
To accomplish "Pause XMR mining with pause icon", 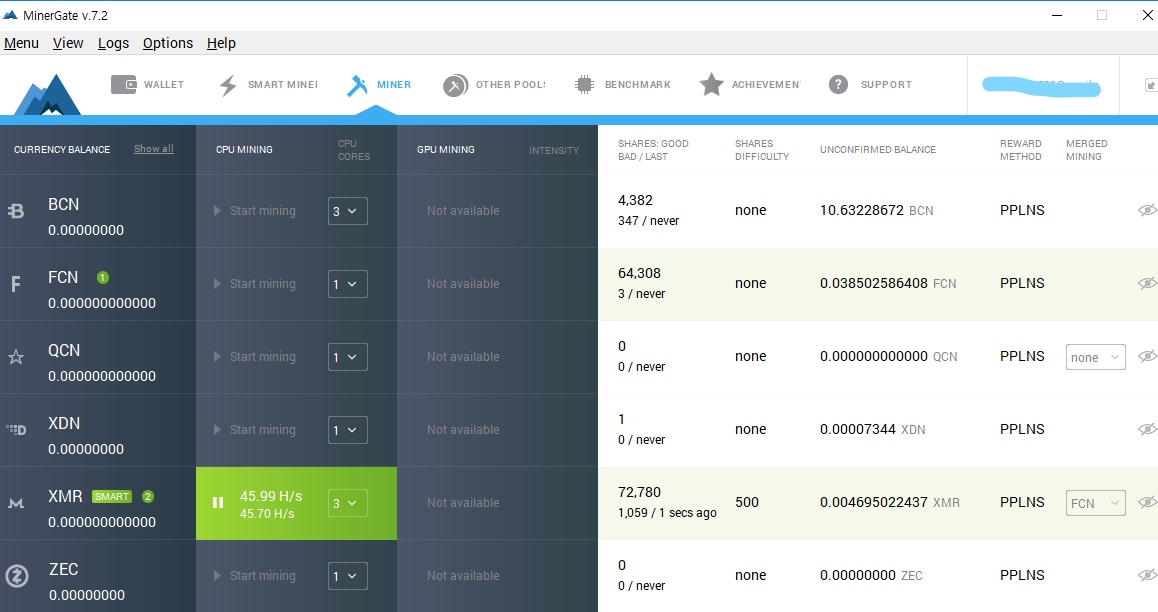I will coord(218,503).
